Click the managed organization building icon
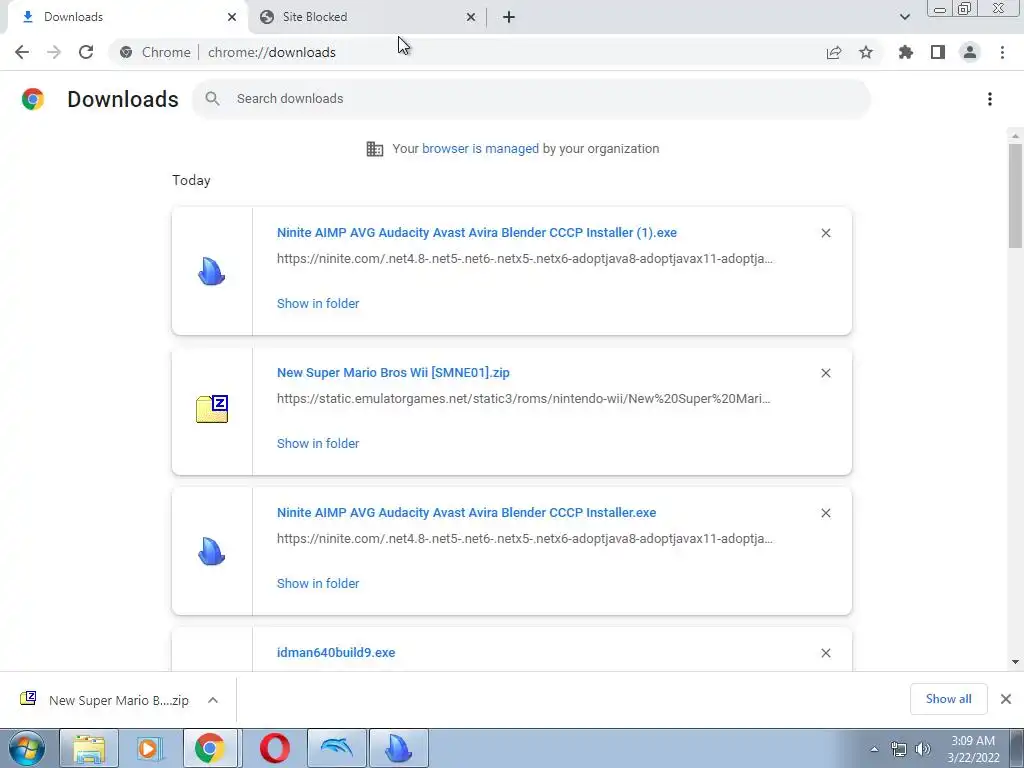Viewport: 1024px width, 768px height. [x=375, y=149]
